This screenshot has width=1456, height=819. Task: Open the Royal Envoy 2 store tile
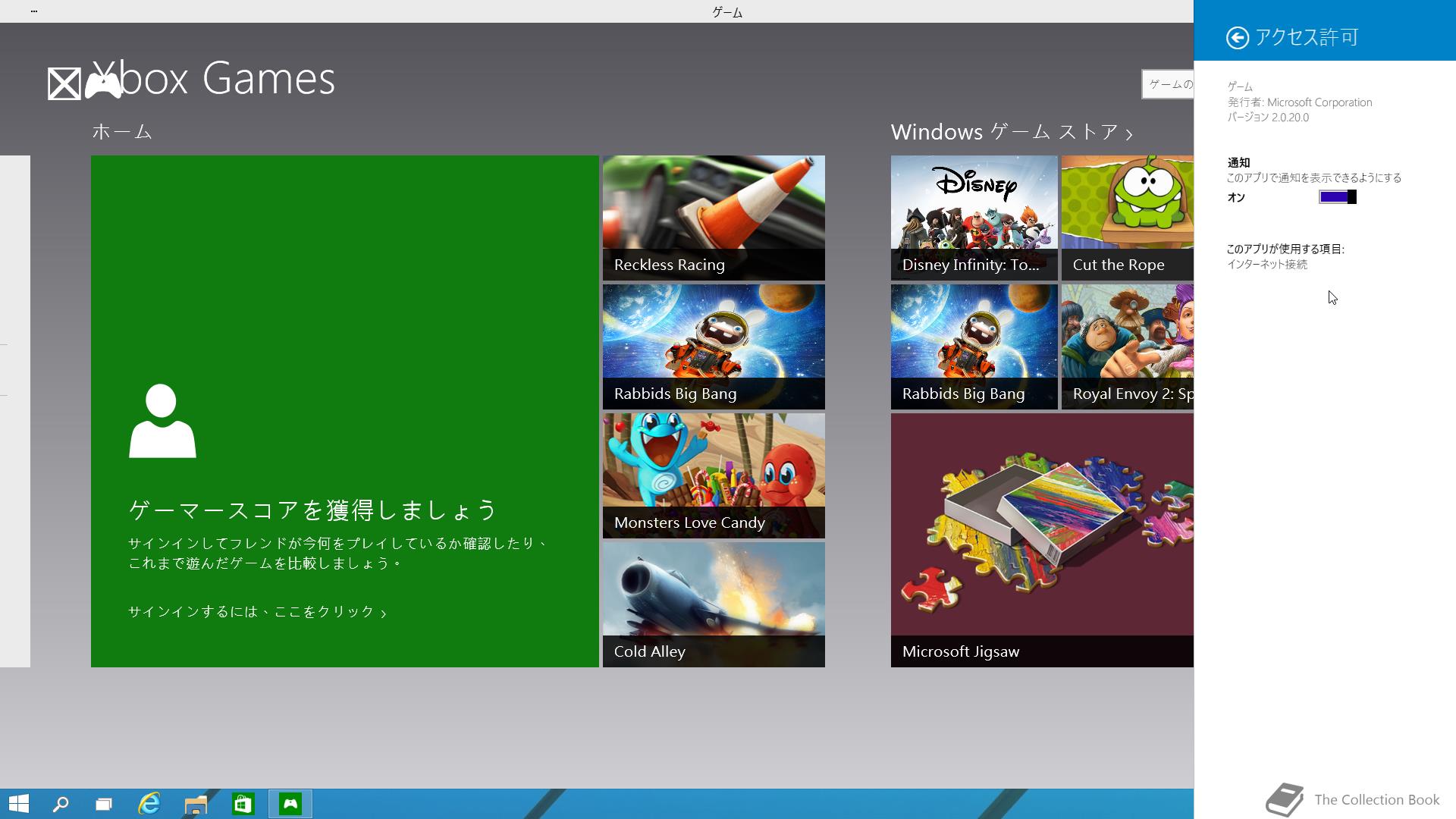click(x=1127, y=347)
